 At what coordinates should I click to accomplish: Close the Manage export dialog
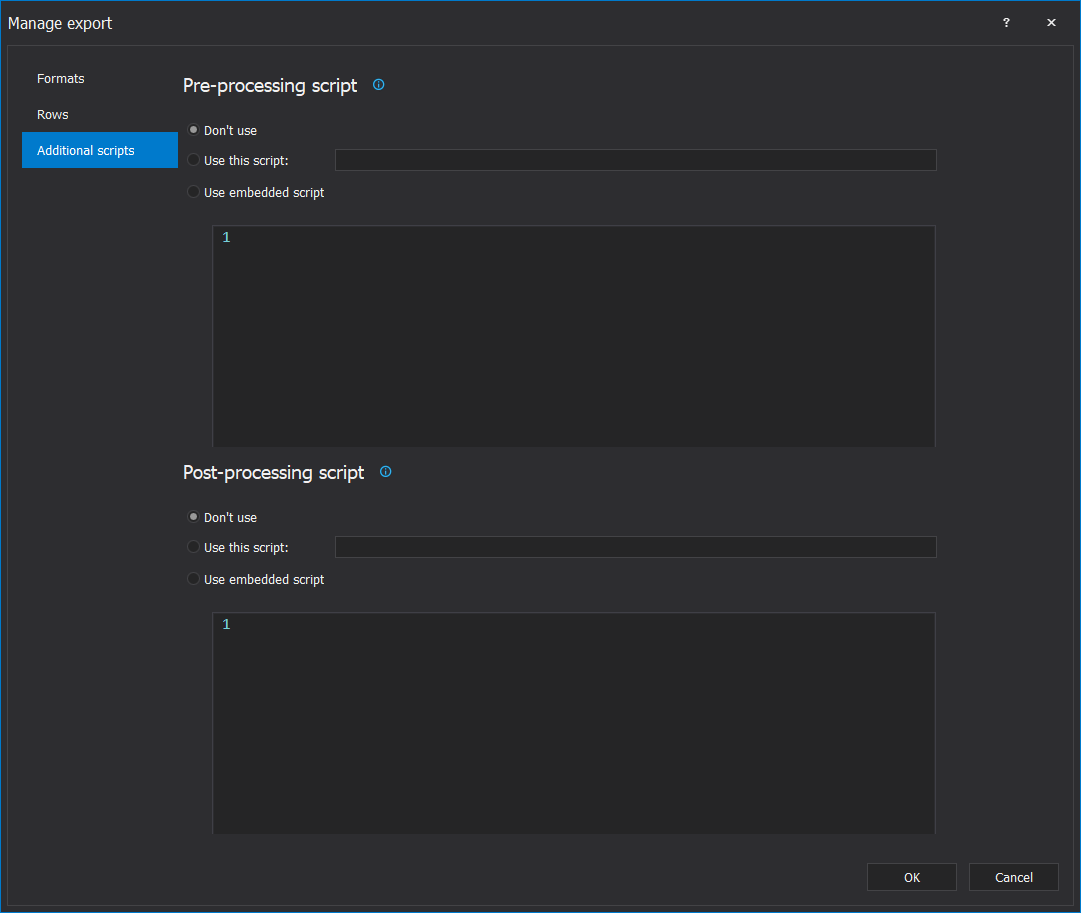tap(1051, 23)
